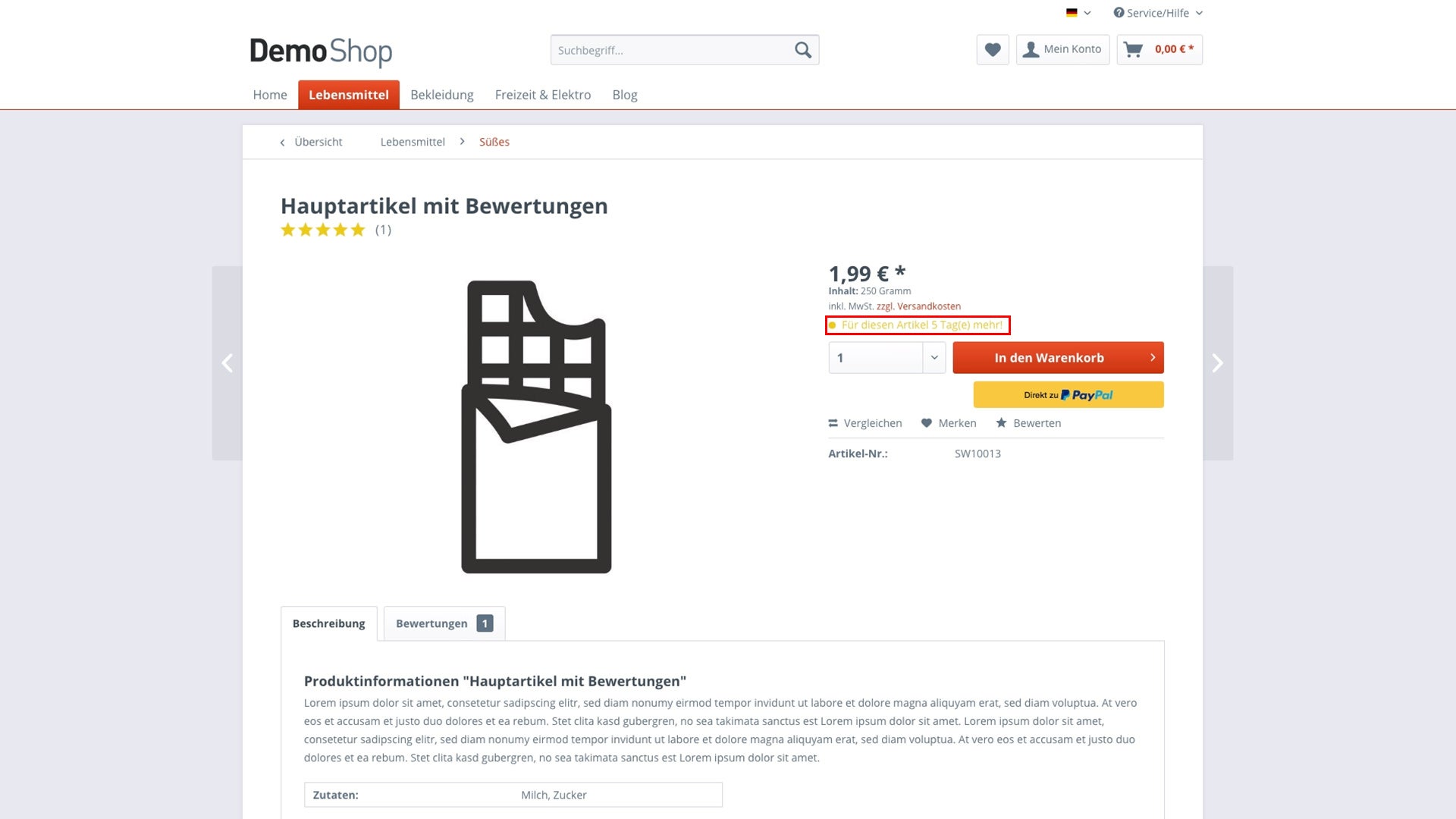Viewport: 1456px width, 819px height.
Task: Go to previous product arrow
Action: coord(227,363)
